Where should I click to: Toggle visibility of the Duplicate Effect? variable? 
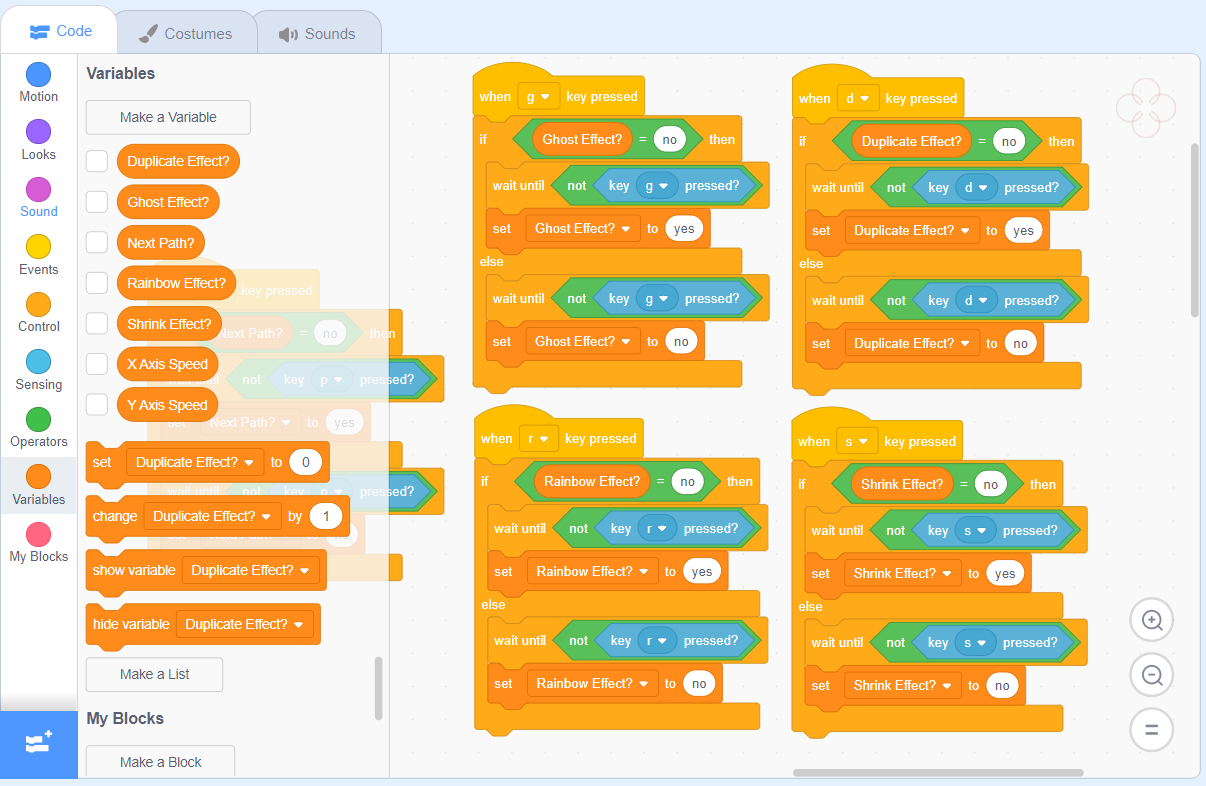96,161
